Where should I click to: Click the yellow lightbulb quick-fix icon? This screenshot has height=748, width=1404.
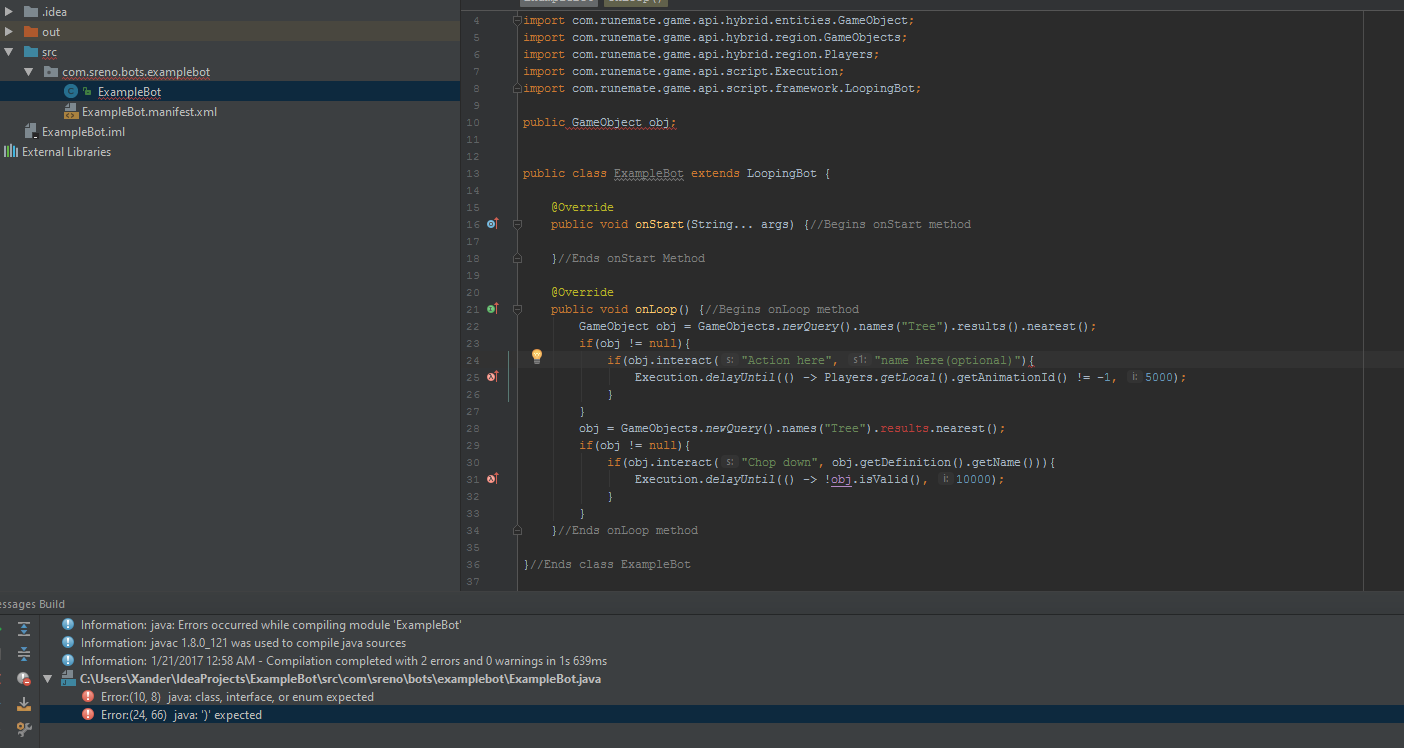click(x=536, y=356)
